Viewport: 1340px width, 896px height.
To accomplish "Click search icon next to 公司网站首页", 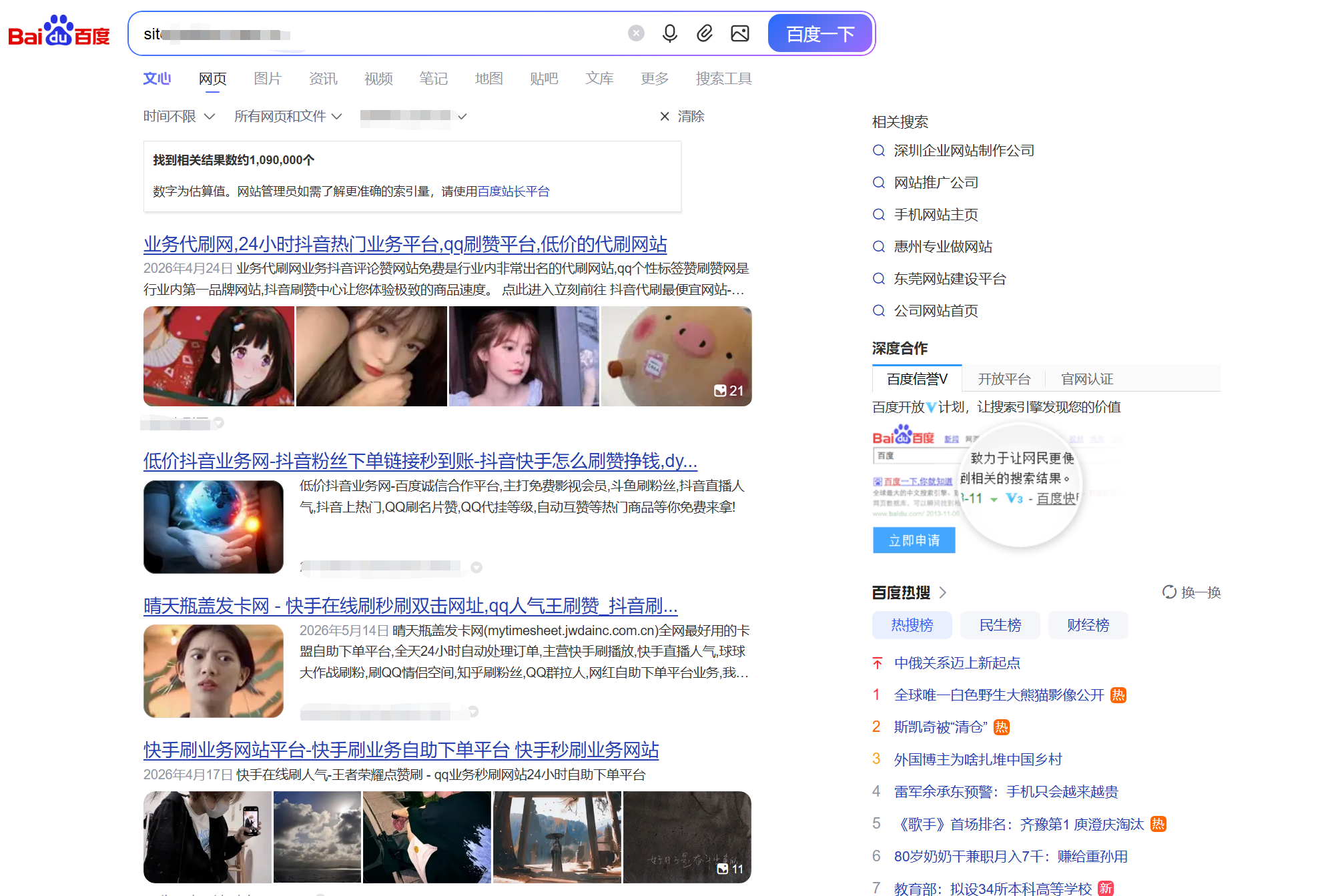I will (x=879, y=311).
